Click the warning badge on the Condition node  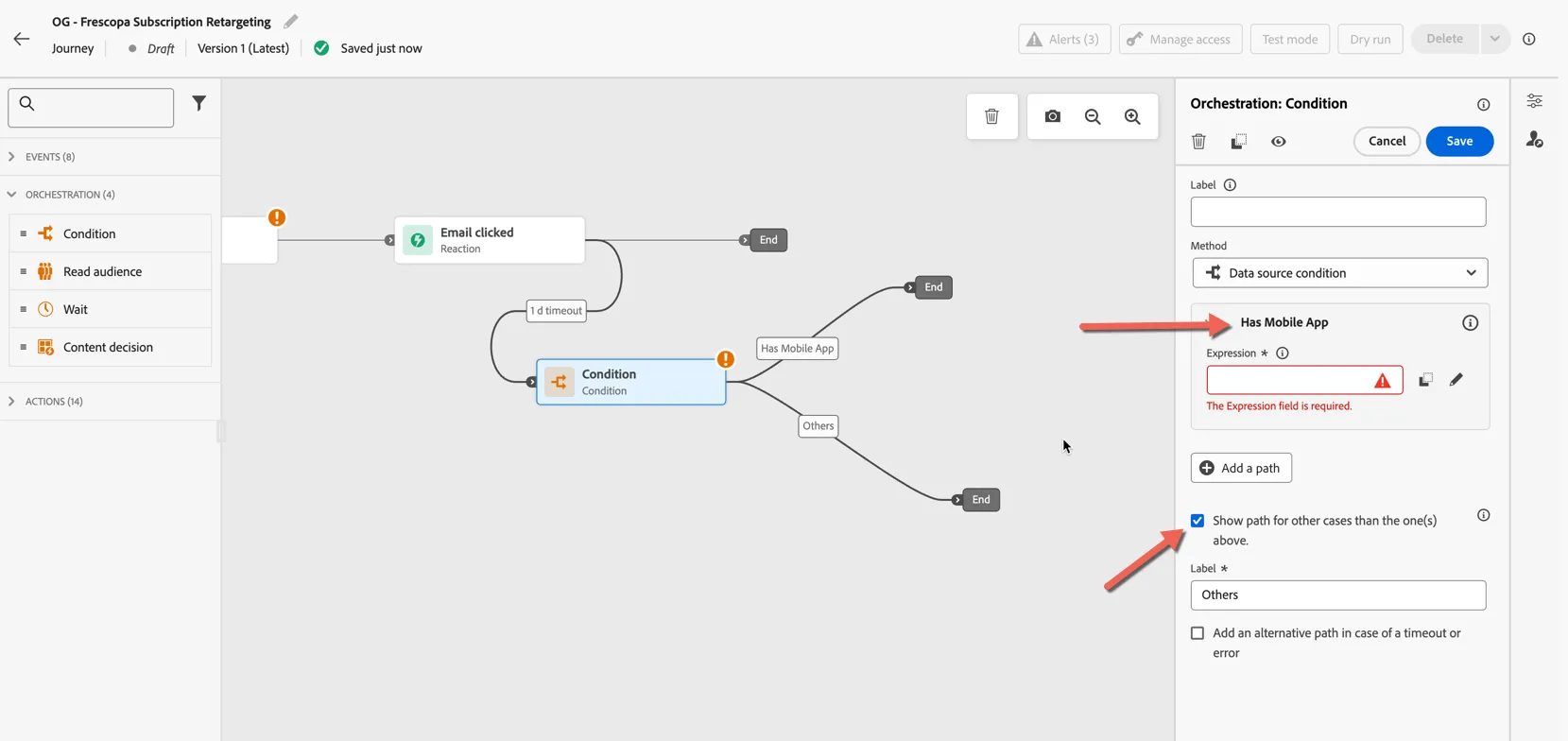click(725, 359)
